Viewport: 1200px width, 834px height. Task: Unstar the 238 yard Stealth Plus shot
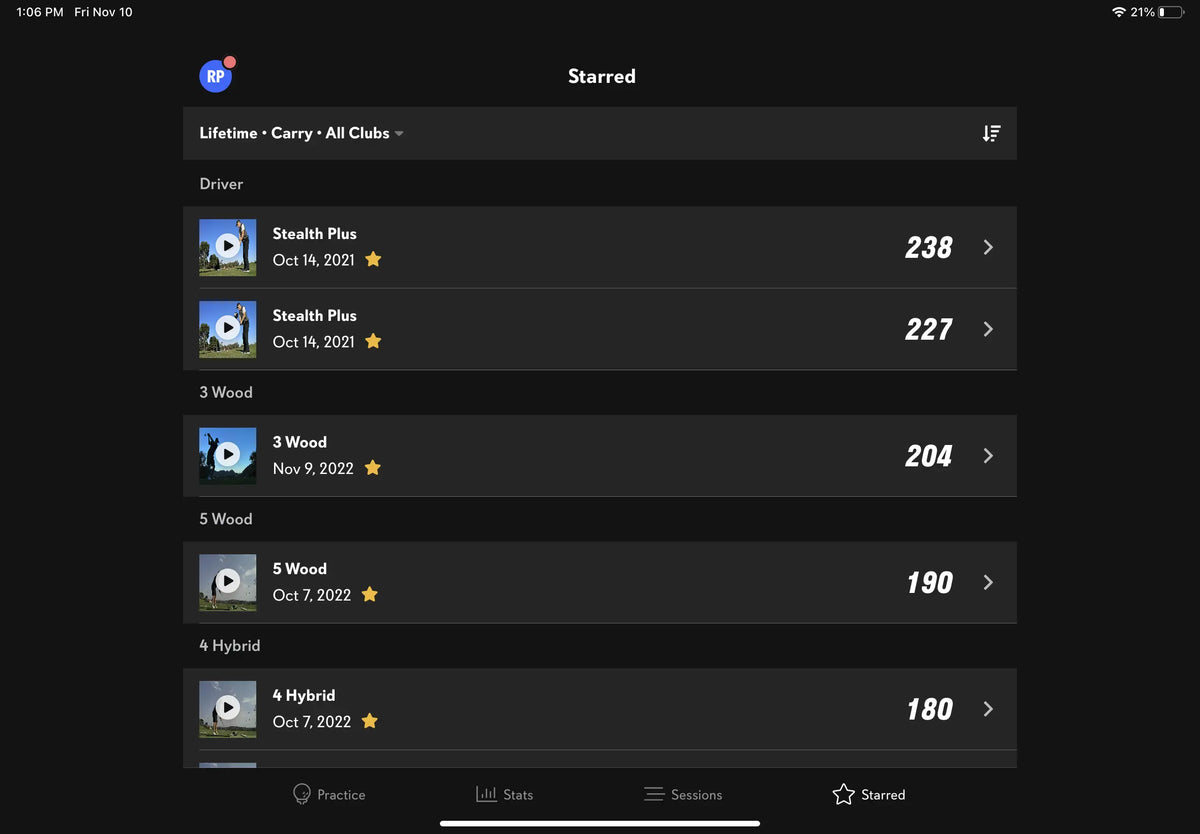click(373, 259)
